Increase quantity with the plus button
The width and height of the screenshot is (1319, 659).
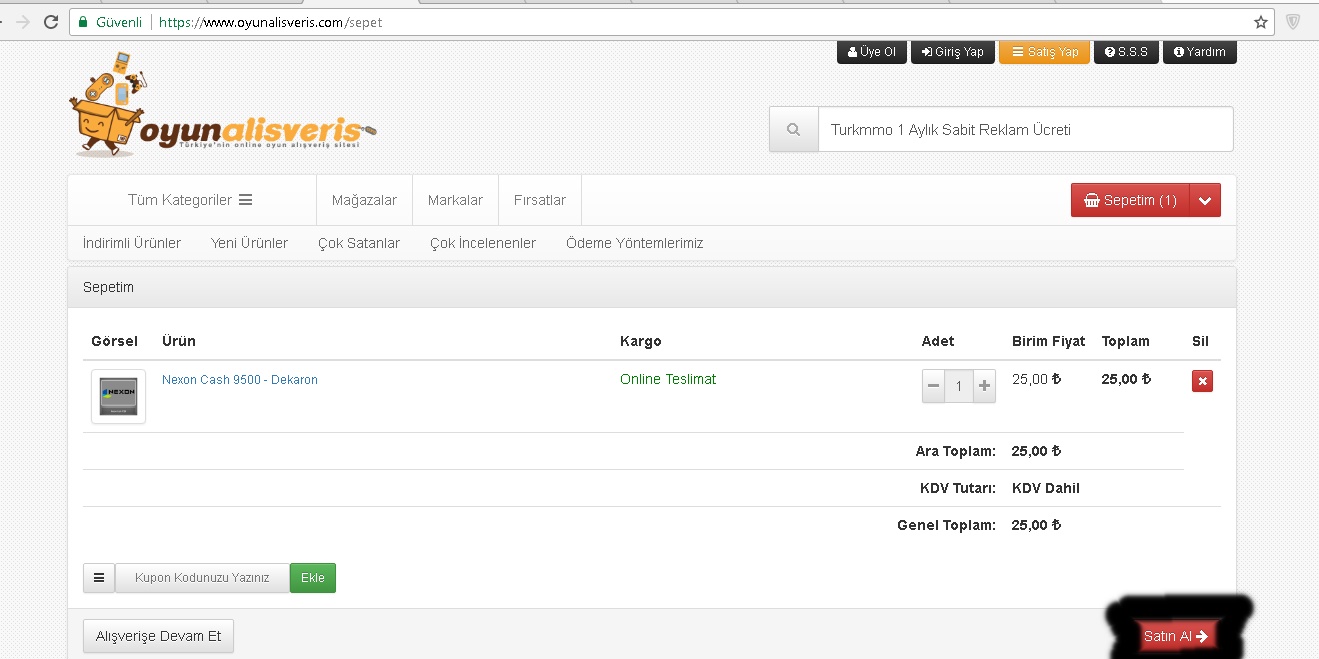pyautogui.click(x=984, y=386)
